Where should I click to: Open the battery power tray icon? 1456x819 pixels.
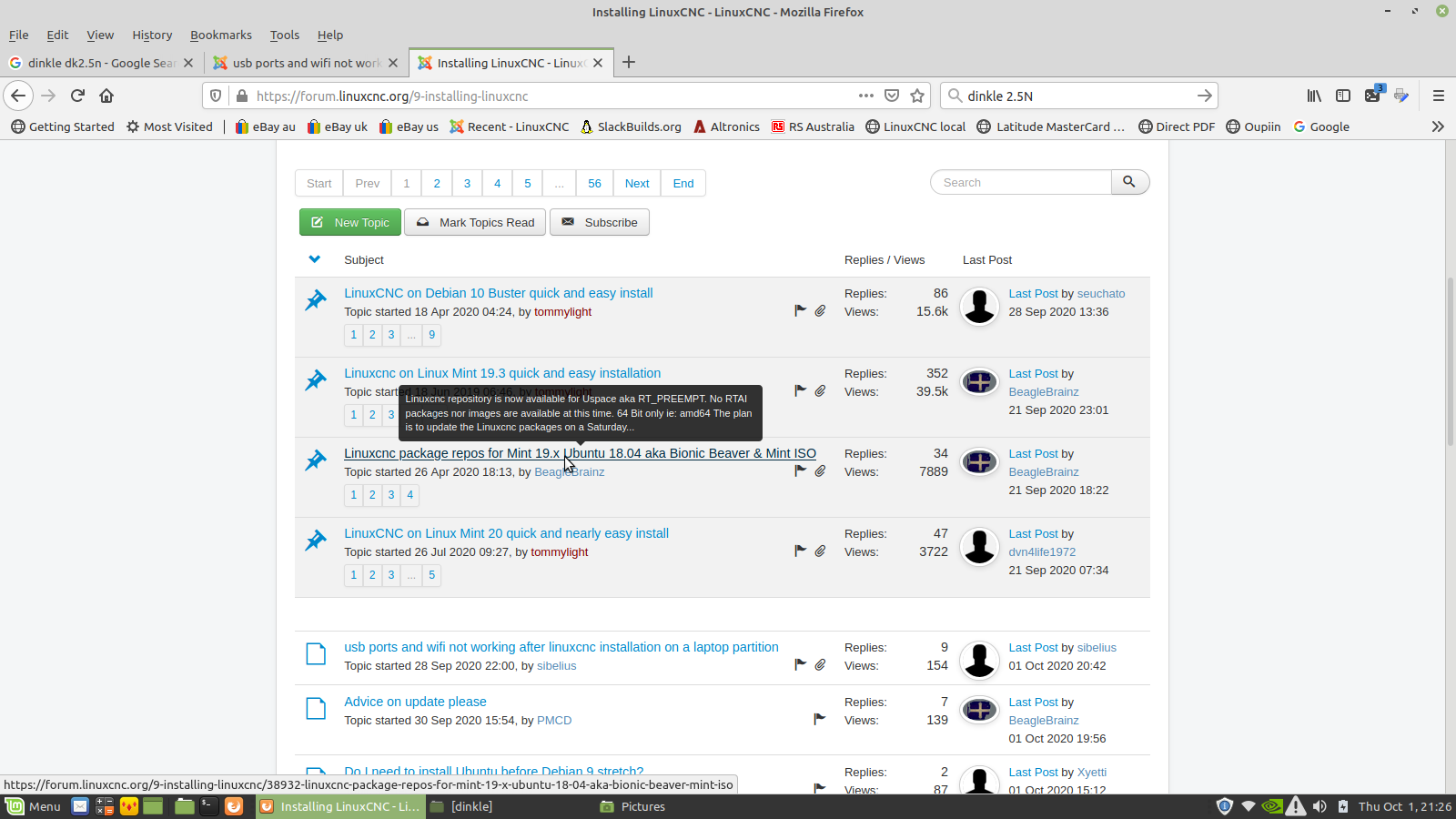pyautogui.click(x=1342, y=806)
